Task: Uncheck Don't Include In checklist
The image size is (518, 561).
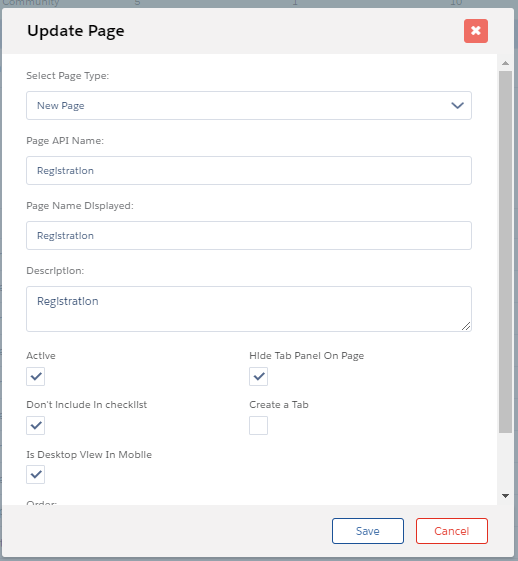Action: tap(35, 425)
